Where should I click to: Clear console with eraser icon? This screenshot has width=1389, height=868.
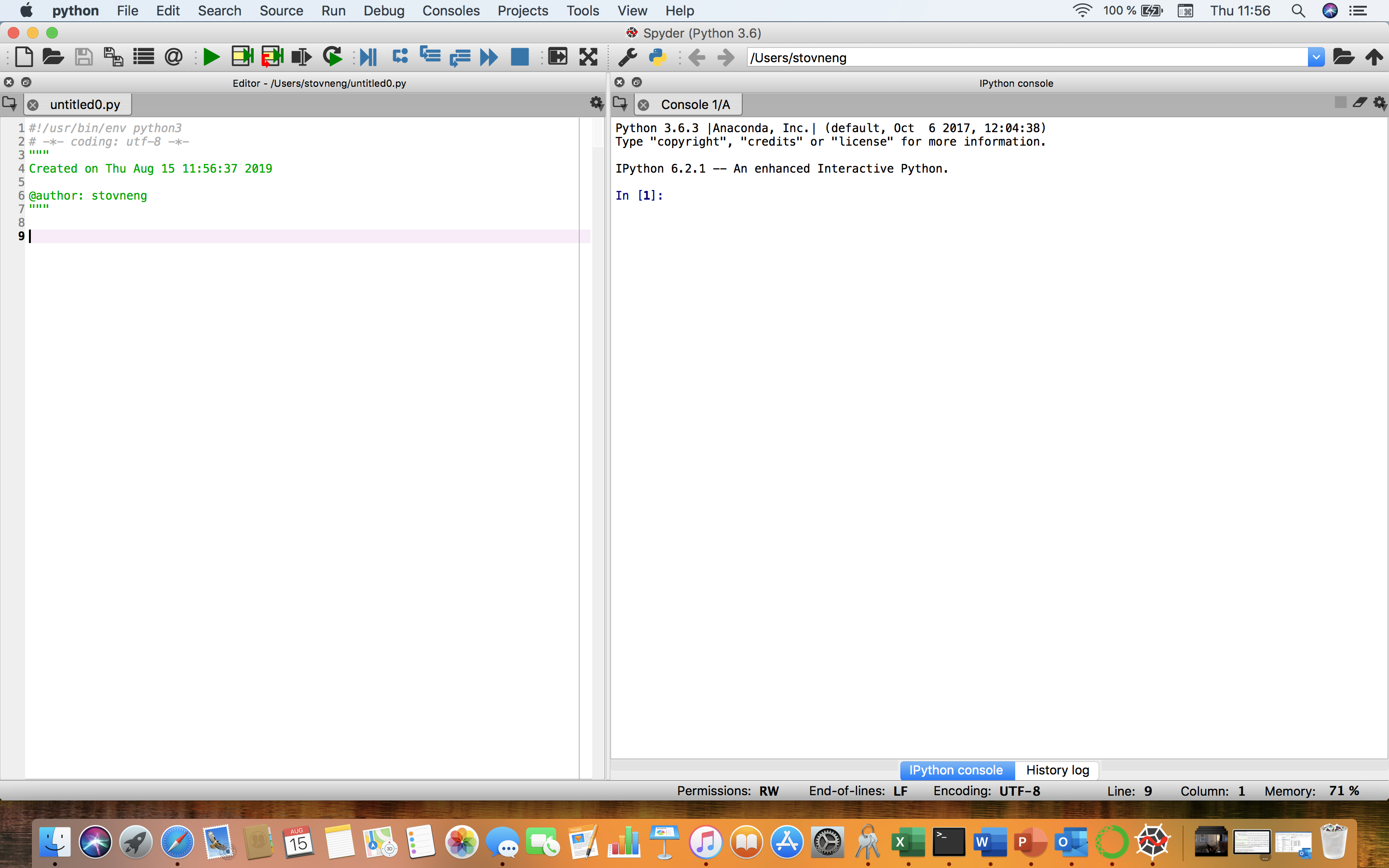point(1360,103)
